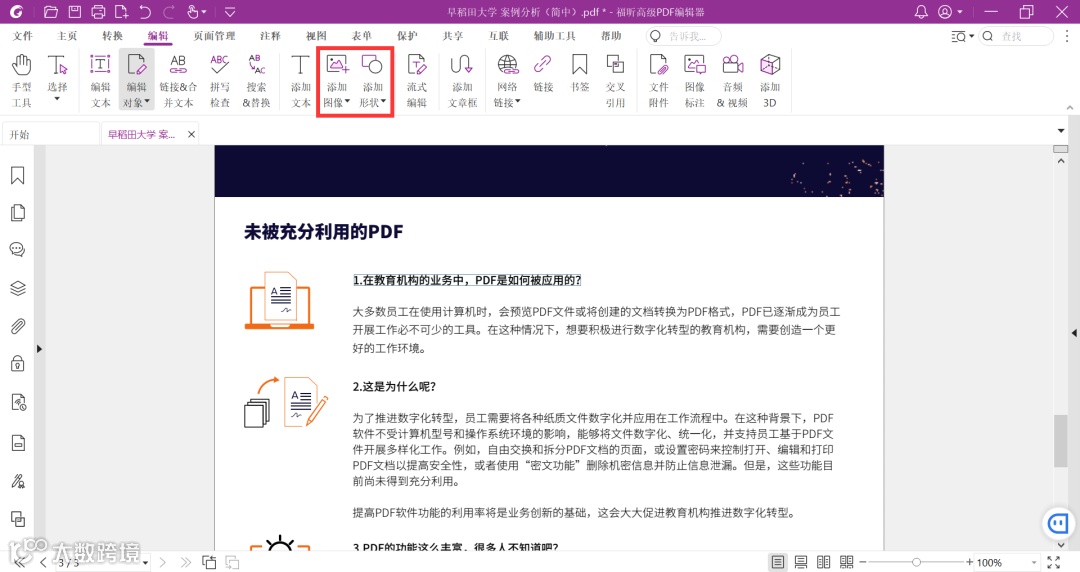1080x572 pixels.
Task: Open the Bookmarks panel in left sidebar
Action: (18, 176)
